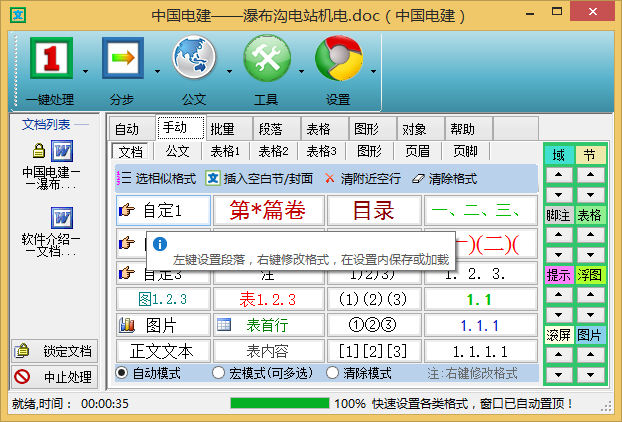Viewport: 622px width, 422px height.
Task: Click the 图片 chart icon cell
Action: [x=163, y=326]
